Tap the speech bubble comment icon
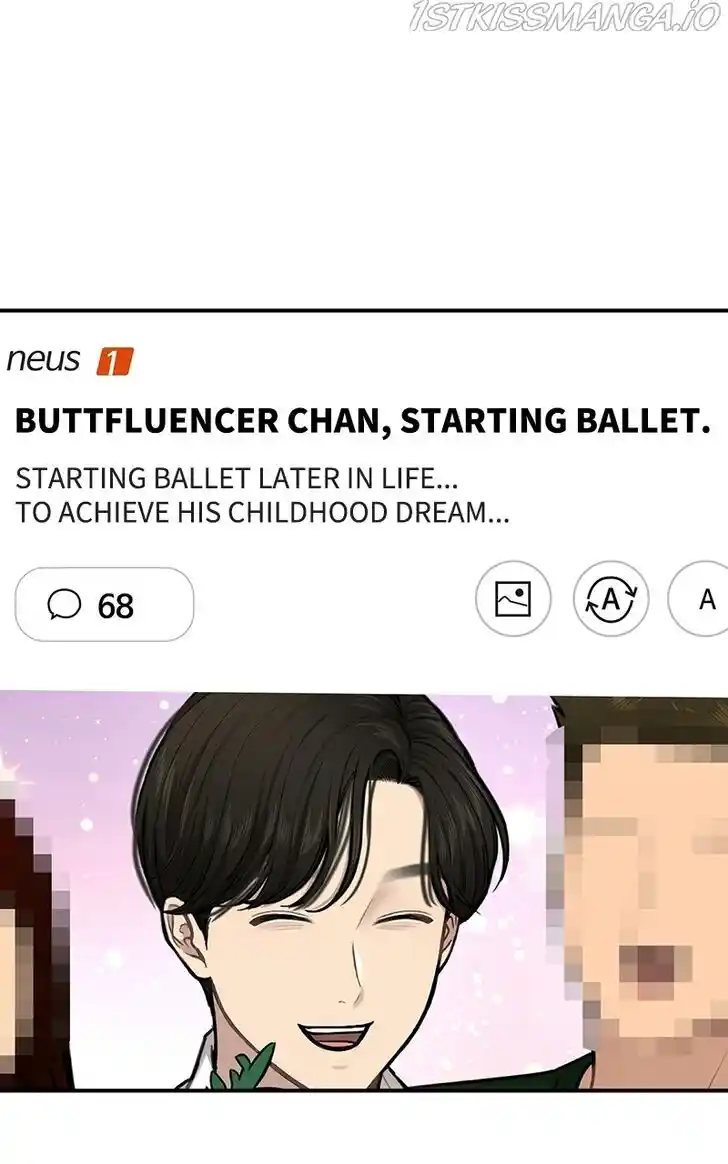This screenshot has width=728, height=1164. 65,604
